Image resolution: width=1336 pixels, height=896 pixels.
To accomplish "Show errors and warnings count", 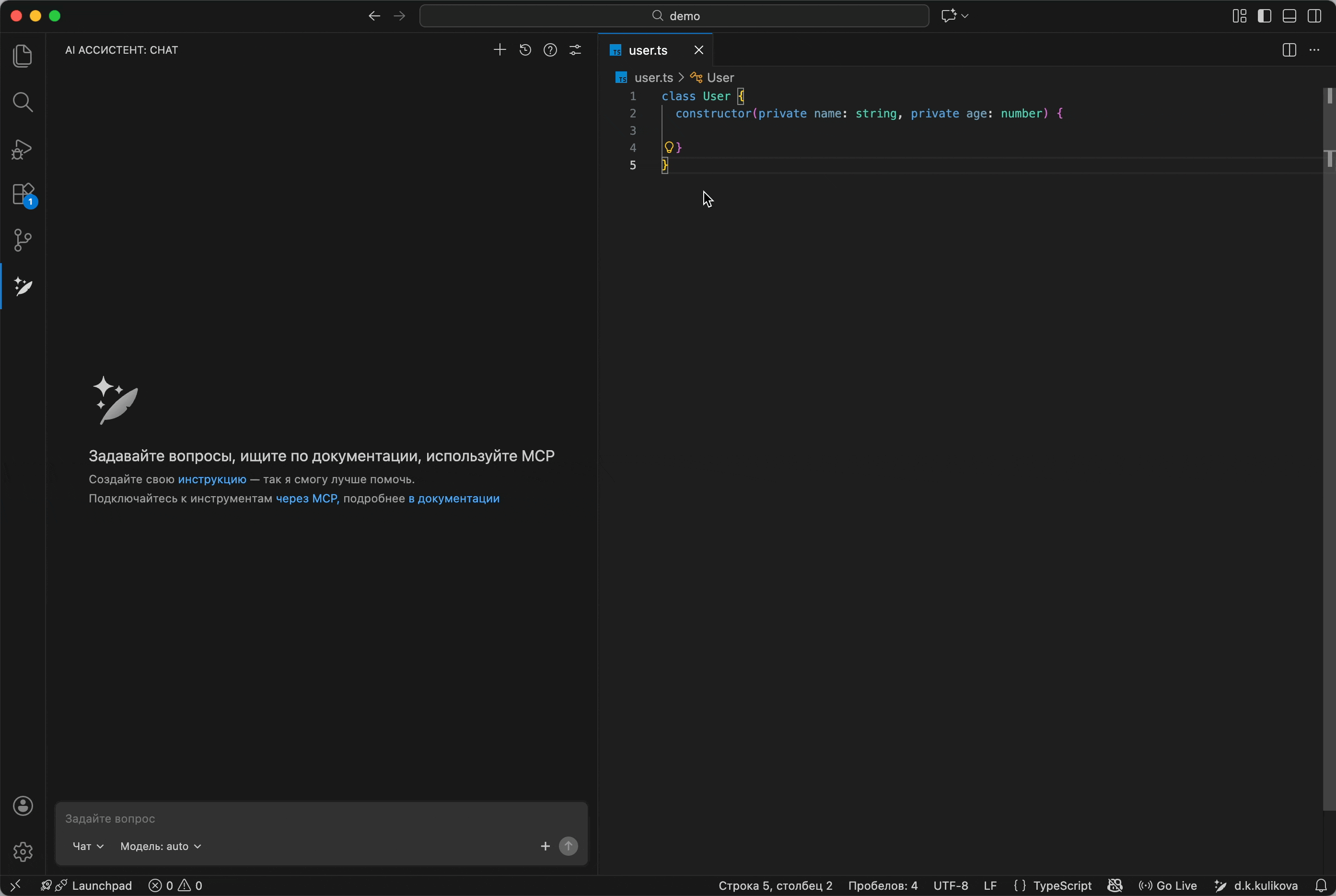I will tap(175, 886).
